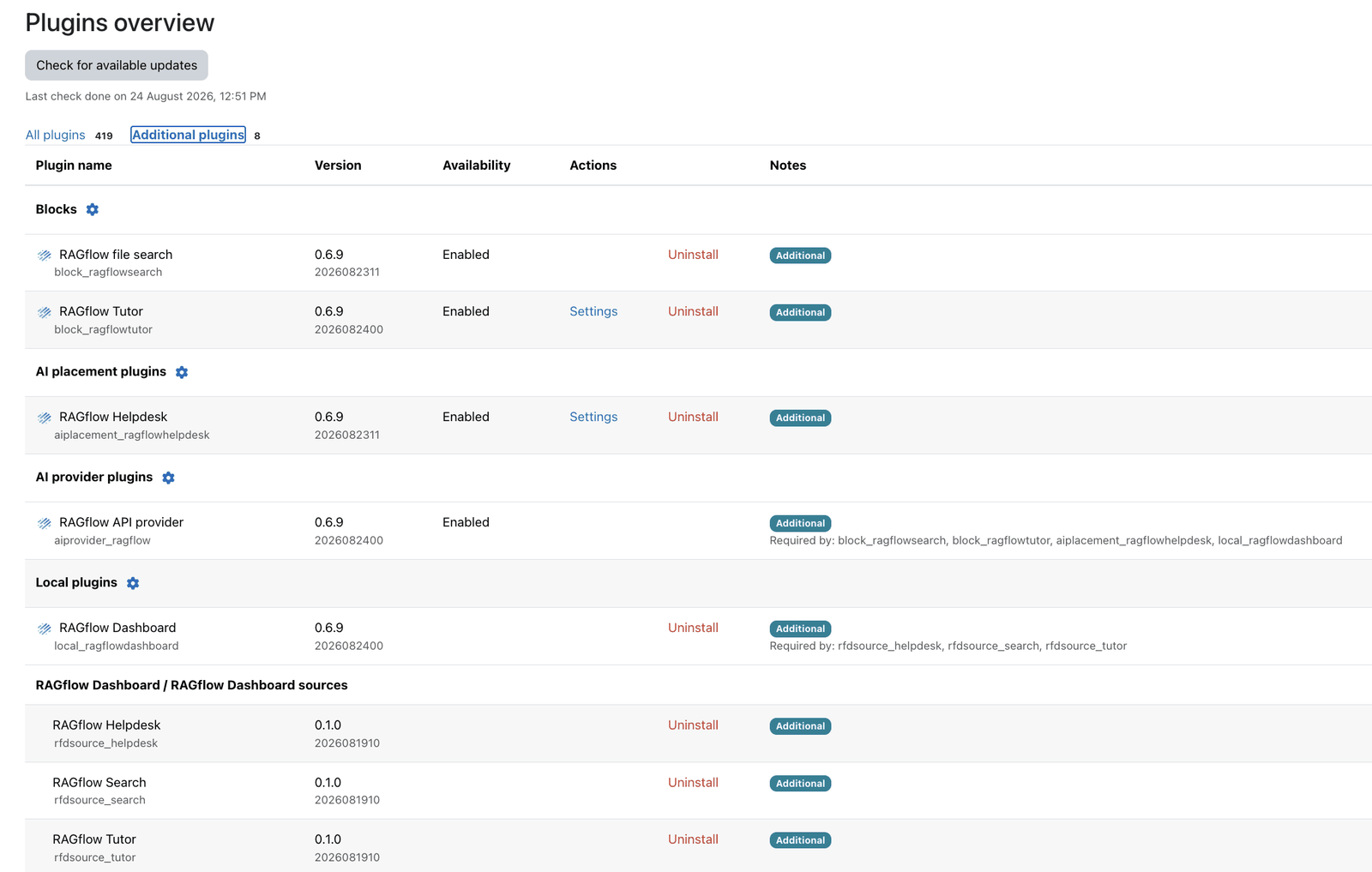Click RAGflow file search plugin icon
This screenshot has width=1372, height=872.
(45, 256)
